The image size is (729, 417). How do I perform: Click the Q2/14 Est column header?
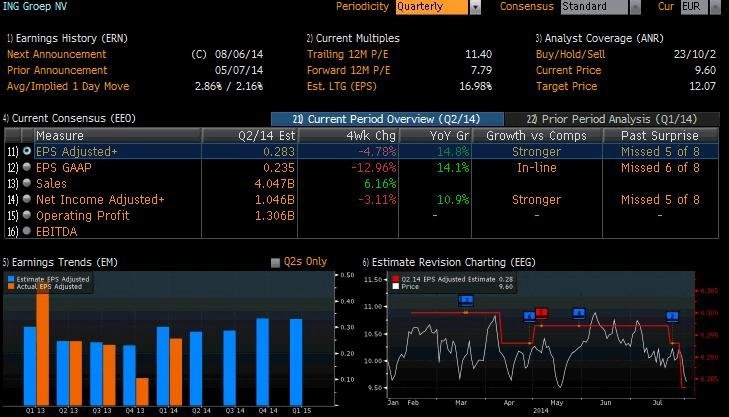pyautogui.click(x=250, y=135)
